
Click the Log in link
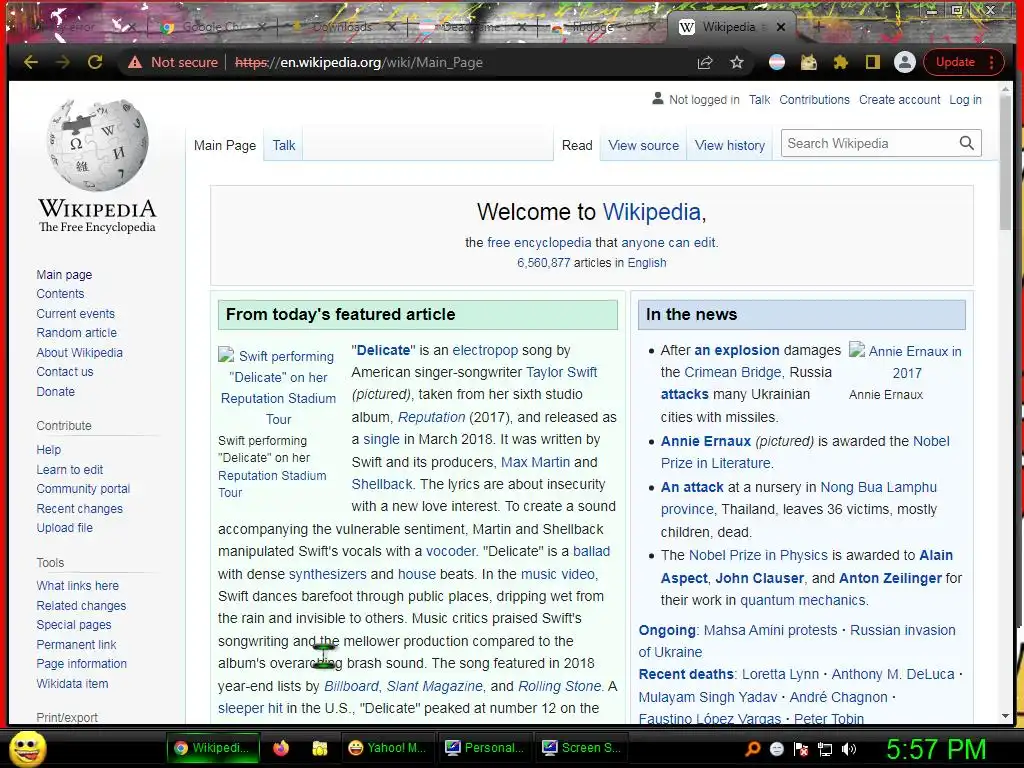965,99
